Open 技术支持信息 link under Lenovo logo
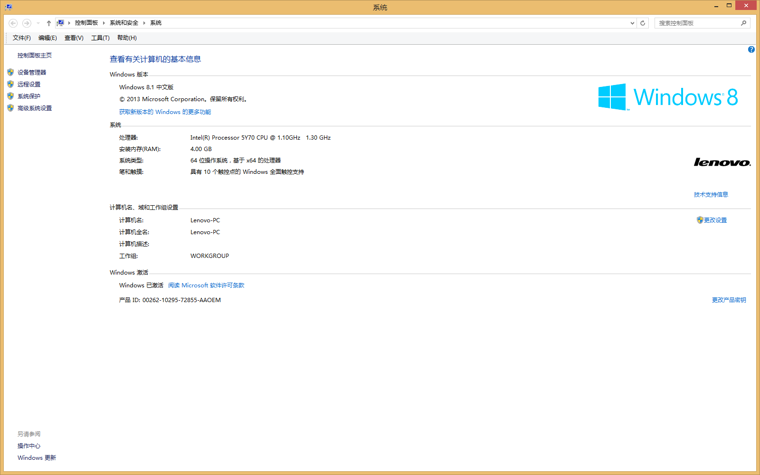Screen dimensions: 760x475 [711, 195]
